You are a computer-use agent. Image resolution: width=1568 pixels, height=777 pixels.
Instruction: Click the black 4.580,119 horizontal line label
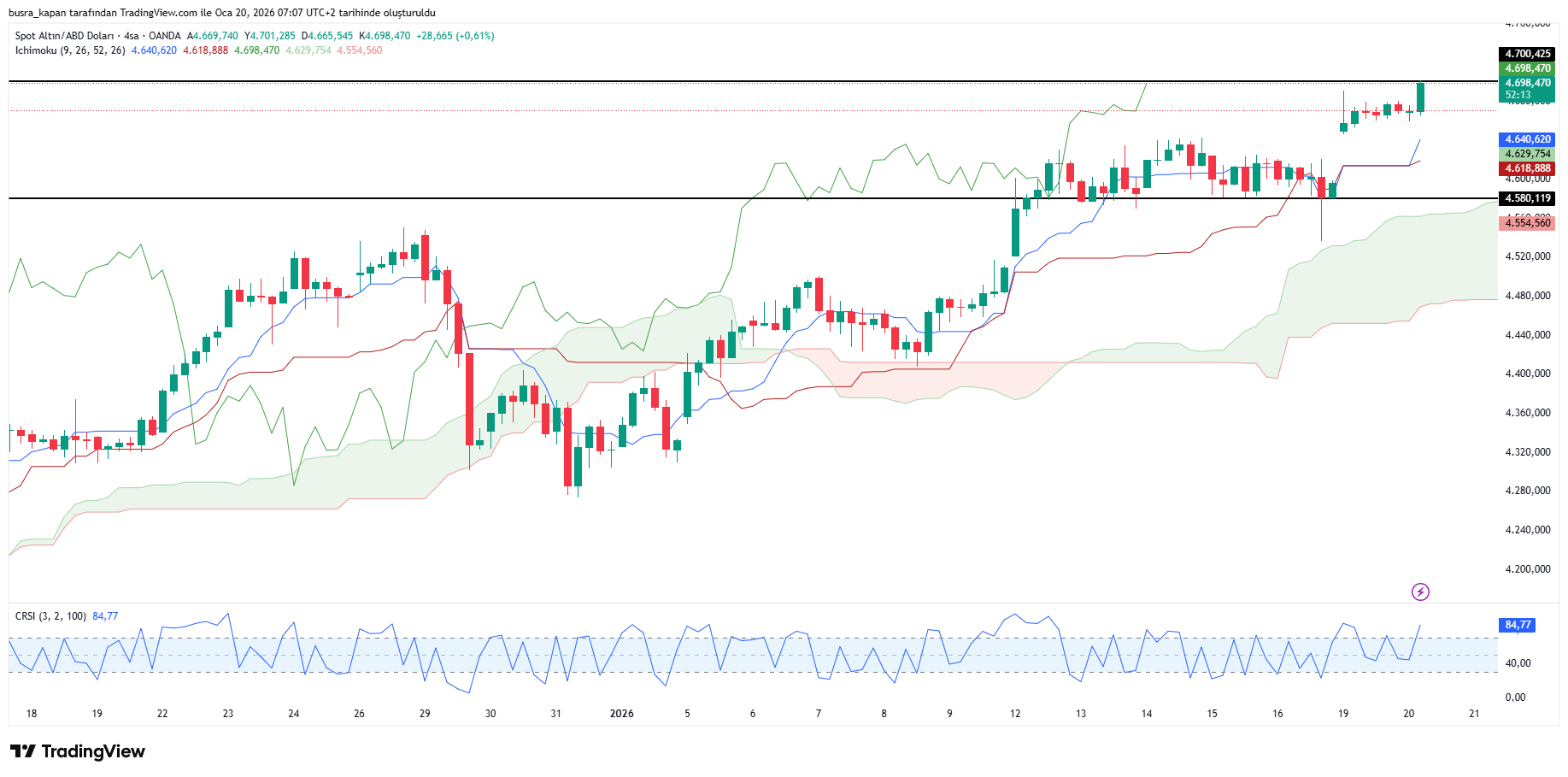click(1527, 198)
